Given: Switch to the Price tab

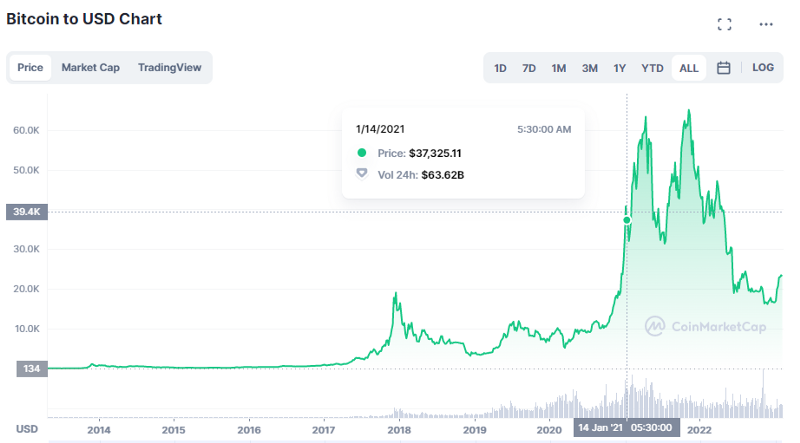Looking at the screenshot, I should pos(30,68).
